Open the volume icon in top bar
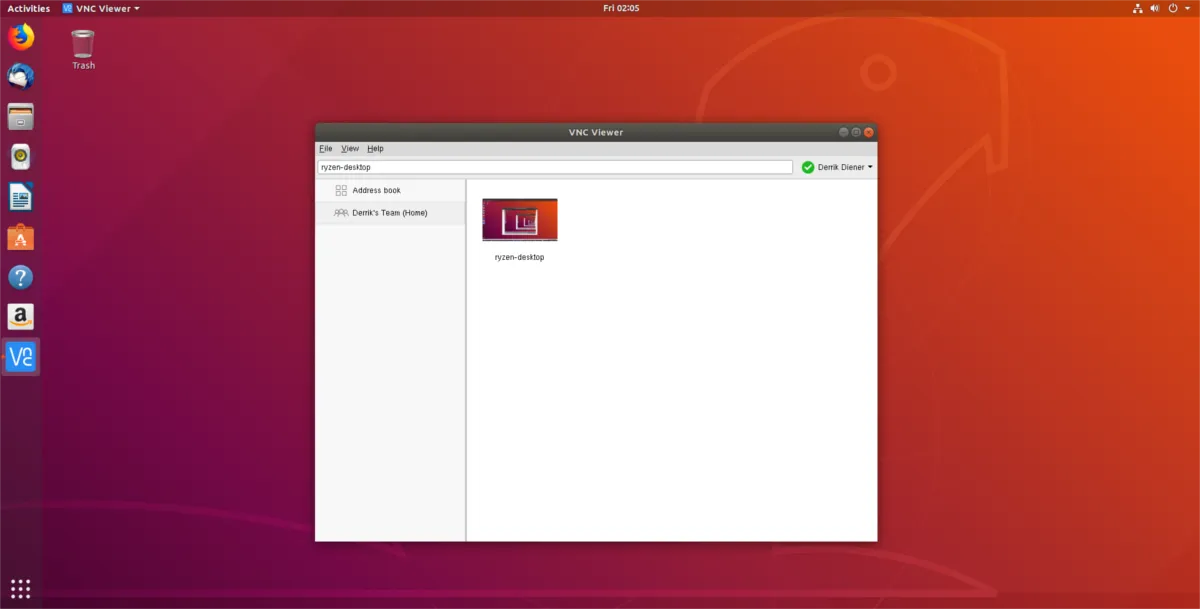 [1157, 8]
